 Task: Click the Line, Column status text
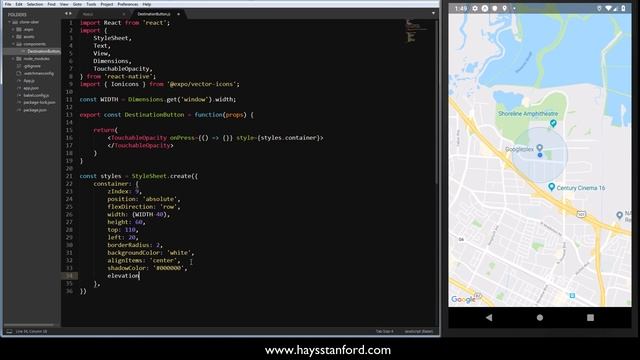pos(31,331)
